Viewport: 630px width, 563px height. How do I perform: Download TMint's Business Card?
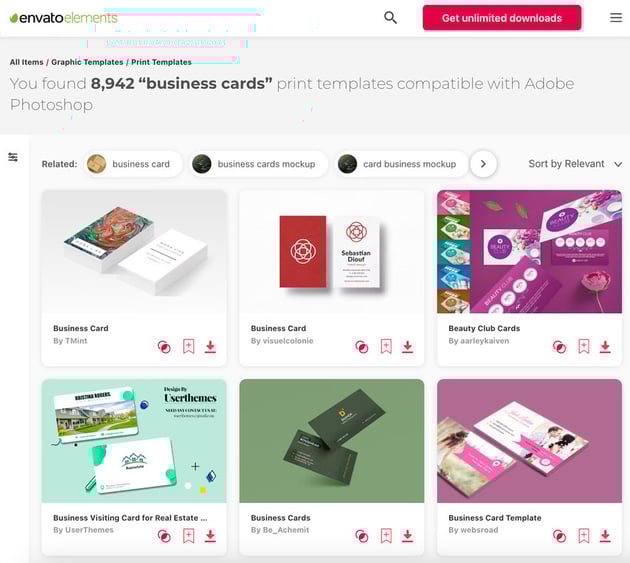click(210, 346)
